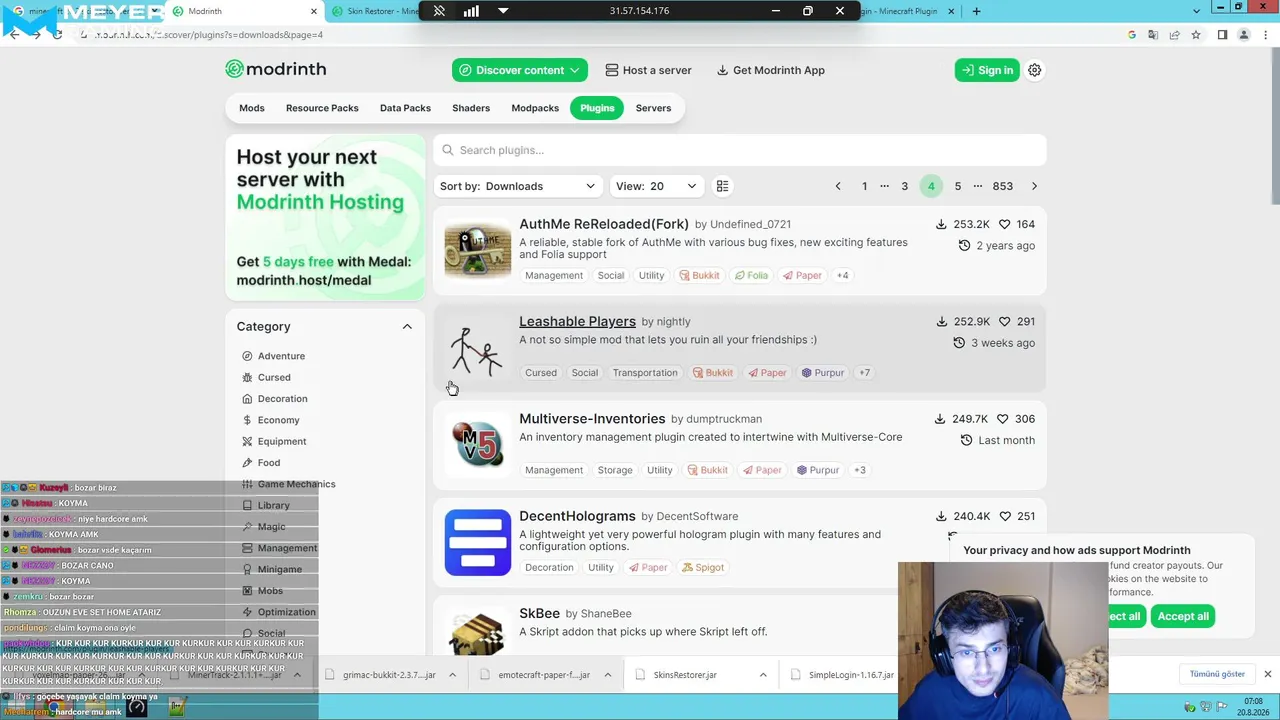Open the AuthMe ReReloaded plugin icon
The height and width of the screenshot is (720, 1280).
click(477, 250)
